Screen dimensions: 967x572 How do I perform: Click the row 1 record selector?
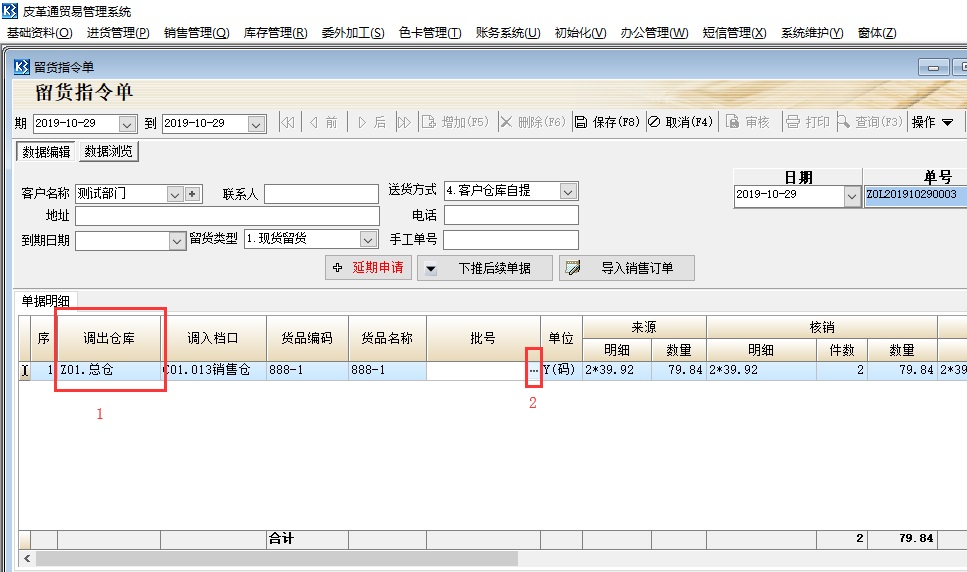point(25,370)
